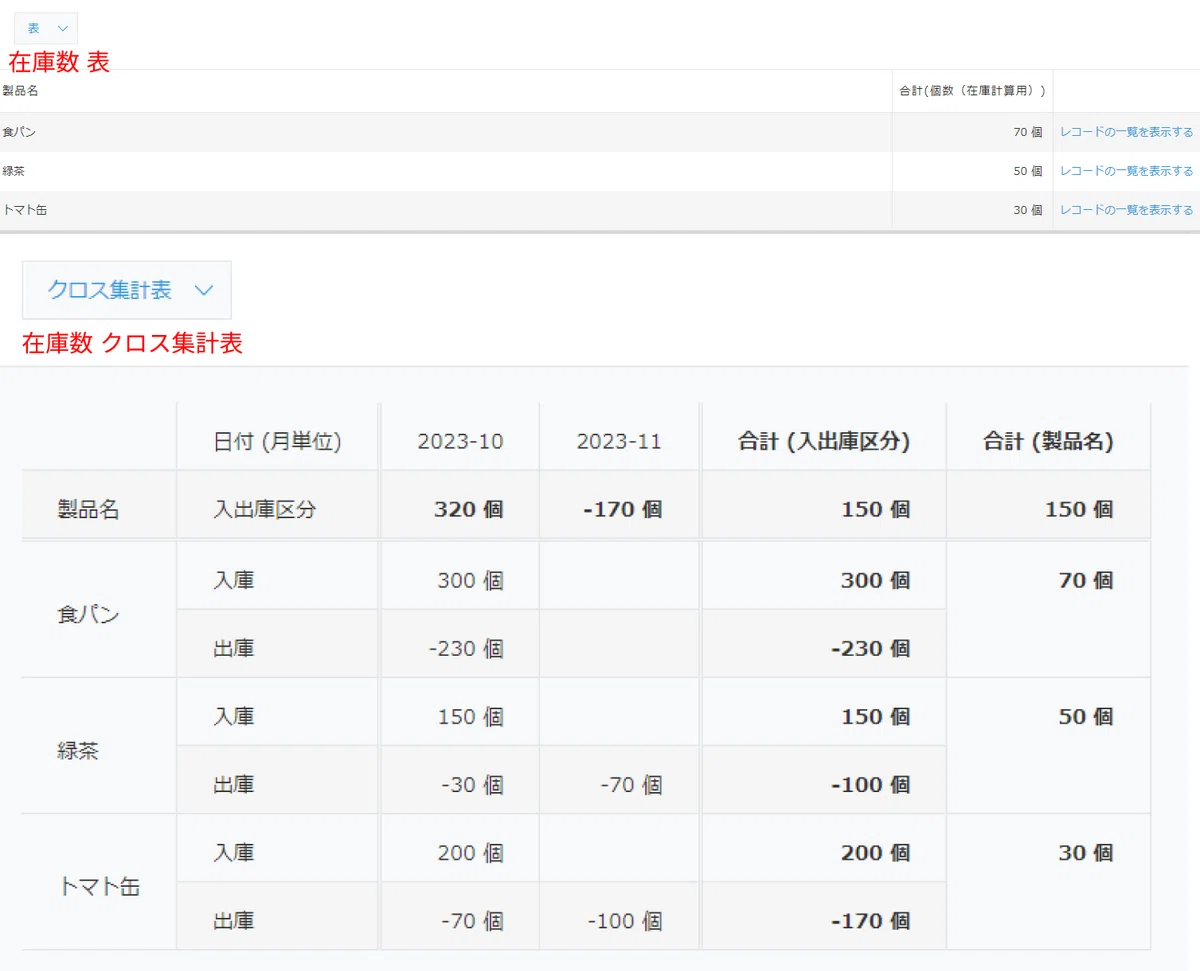Screen dimensions: 1200x971
Task: Select the トマト缶 row label in cross table
Action: click(x=98, y=887)
